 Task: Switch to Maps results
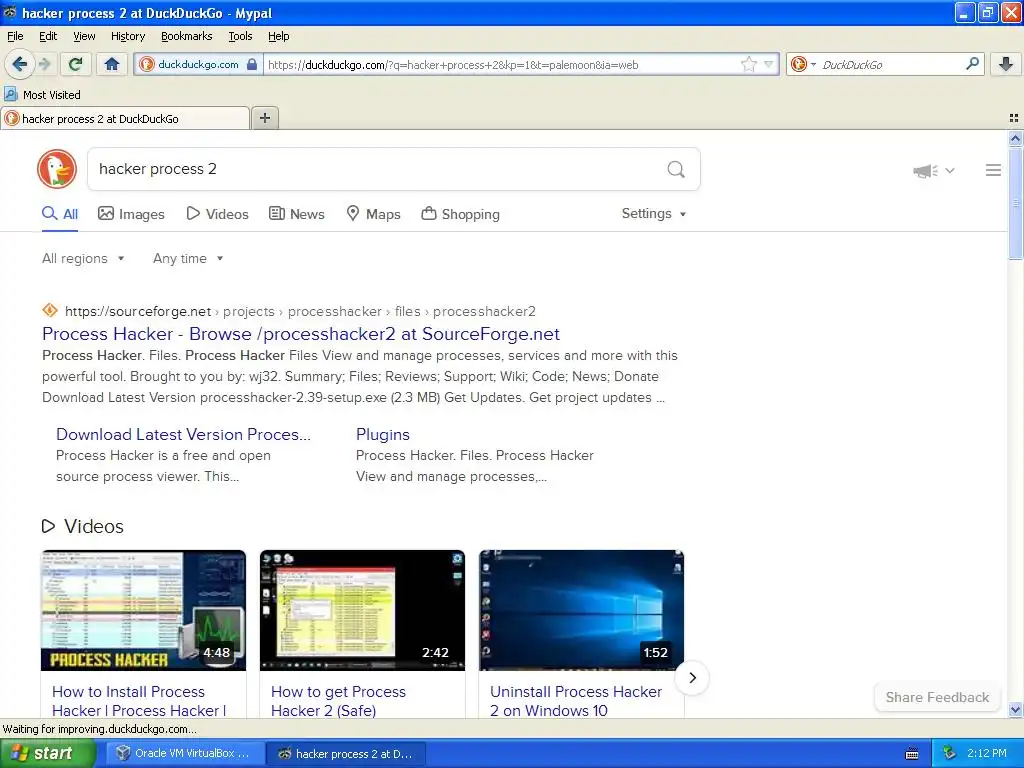click(373, 214)
